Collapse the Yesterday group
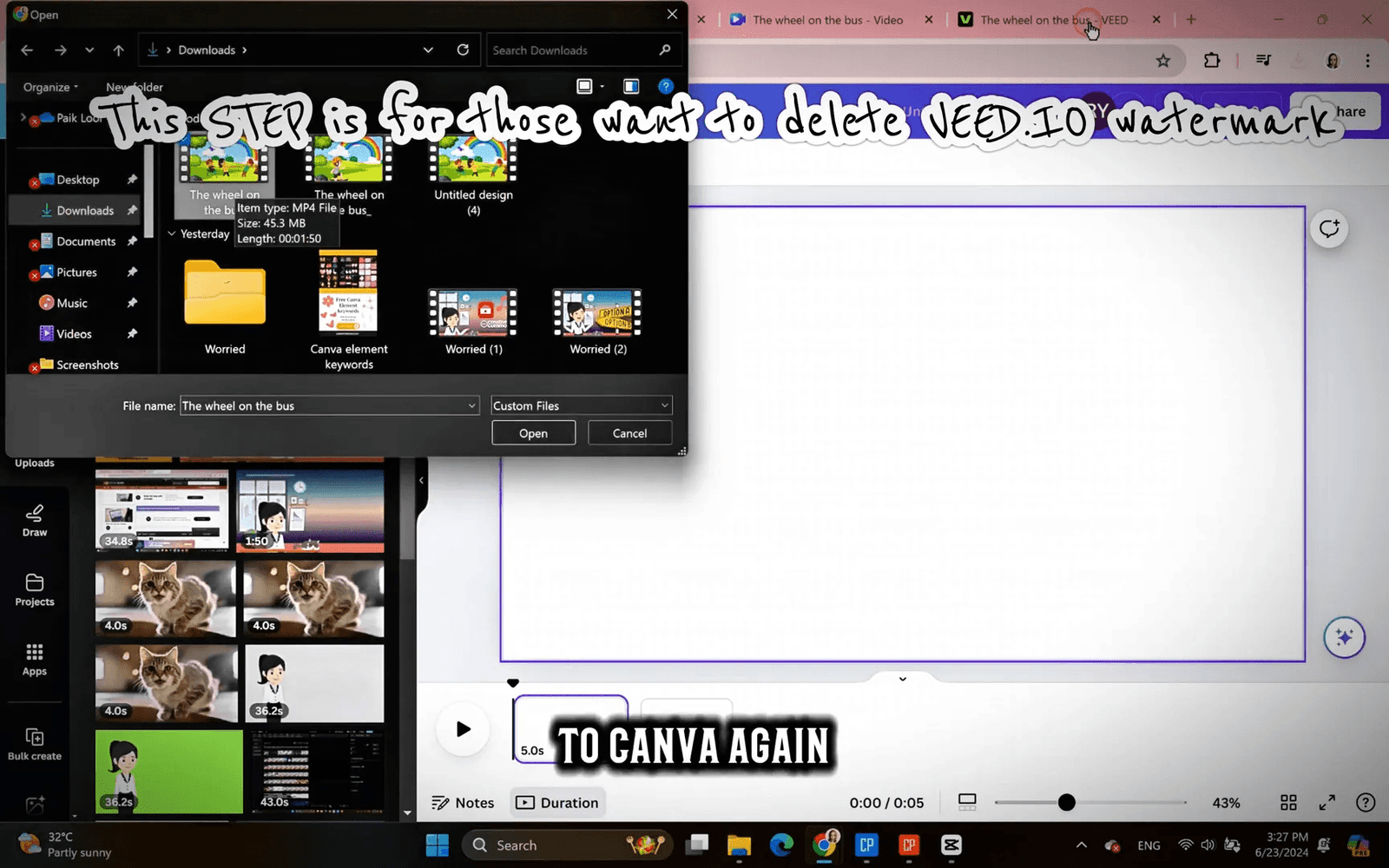 pos(172,233)
